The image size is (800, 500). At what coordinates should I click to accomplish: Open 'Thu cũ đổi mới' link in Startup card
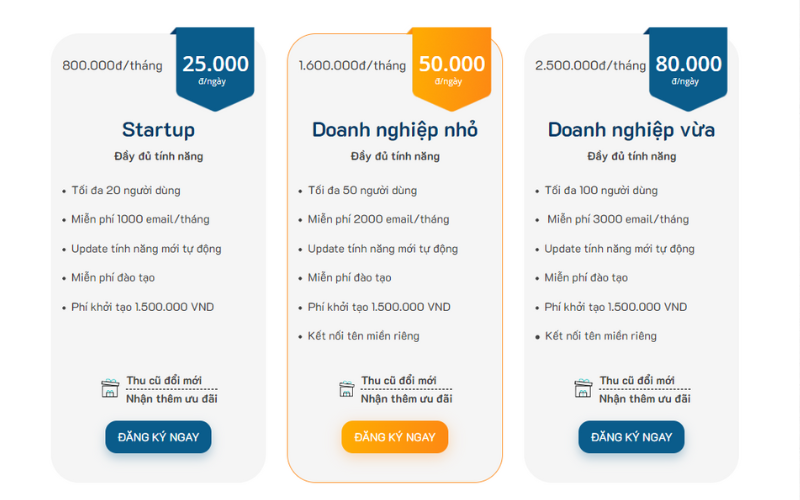[x=164, y=381]
